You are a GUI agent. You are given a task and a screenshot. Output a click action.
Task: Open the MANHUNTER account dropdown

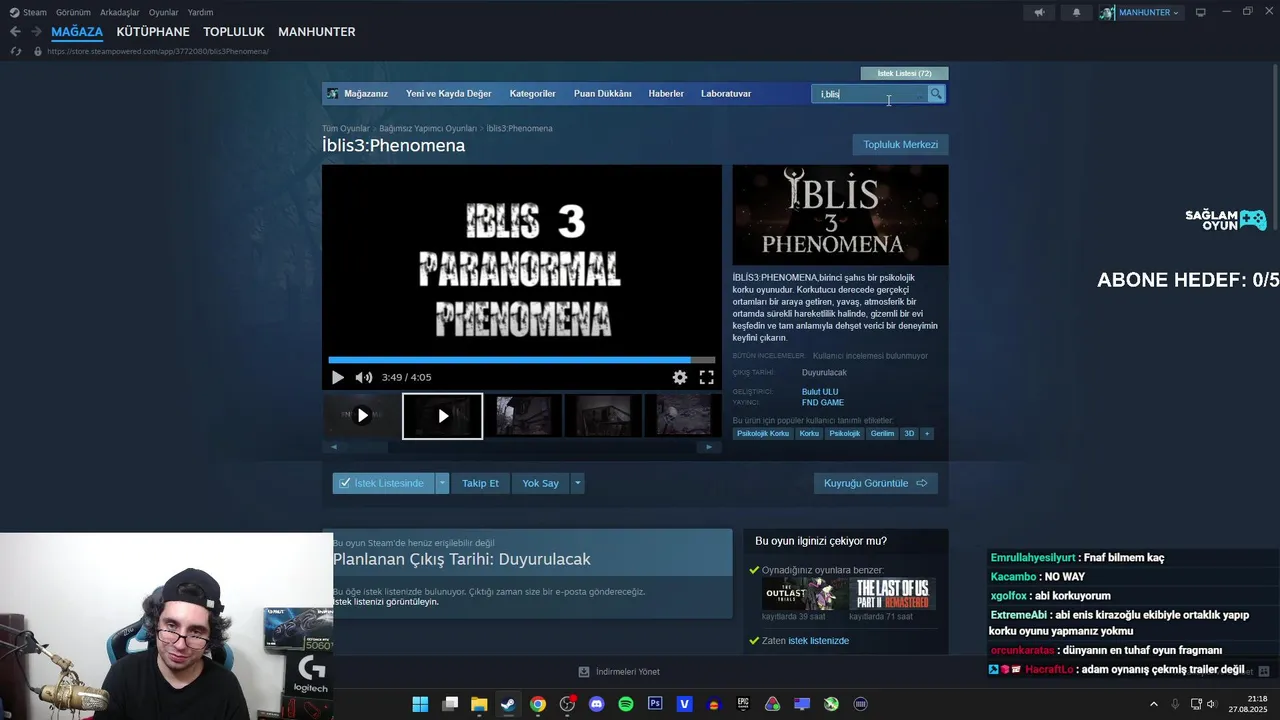pyautogui.click(x=1141, y=12)
